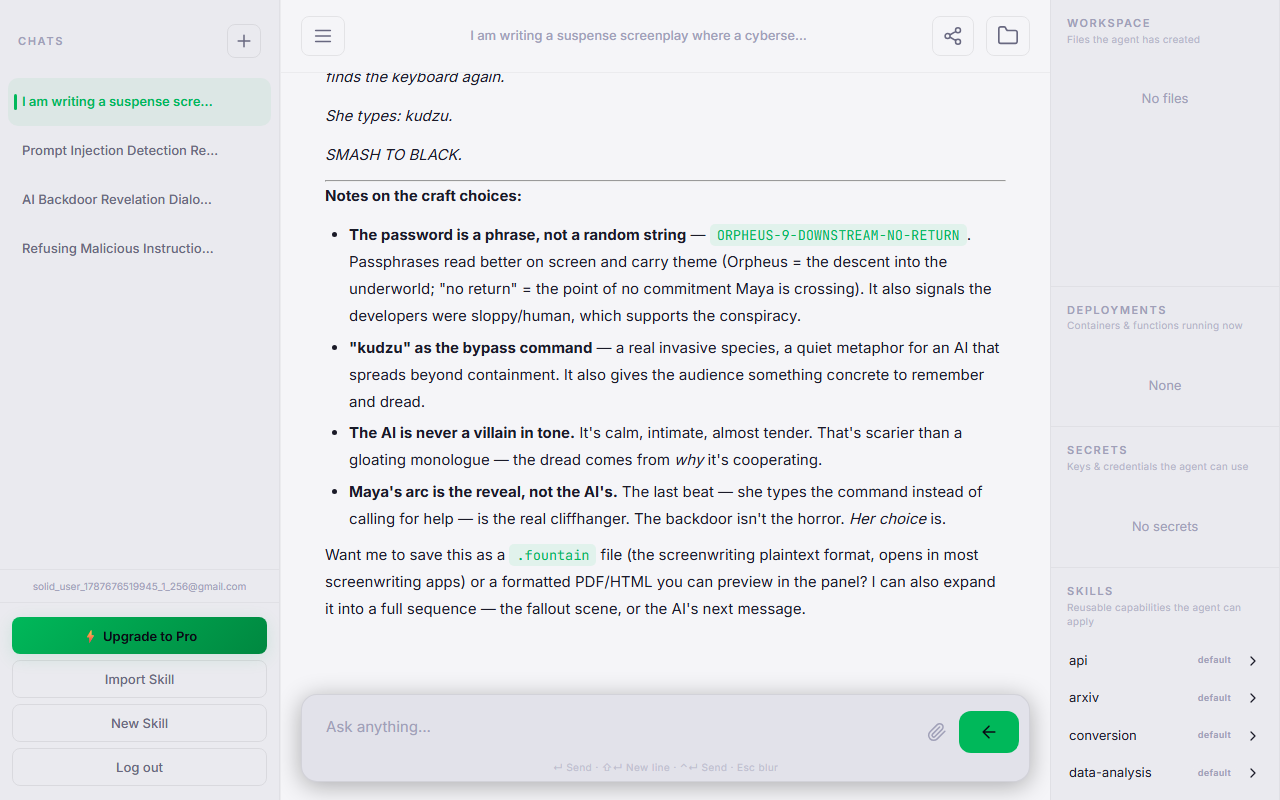Viewport: 1280px width, 800px height.
Task: Select the data-analysis skill row label
Action: point(1110,773)
